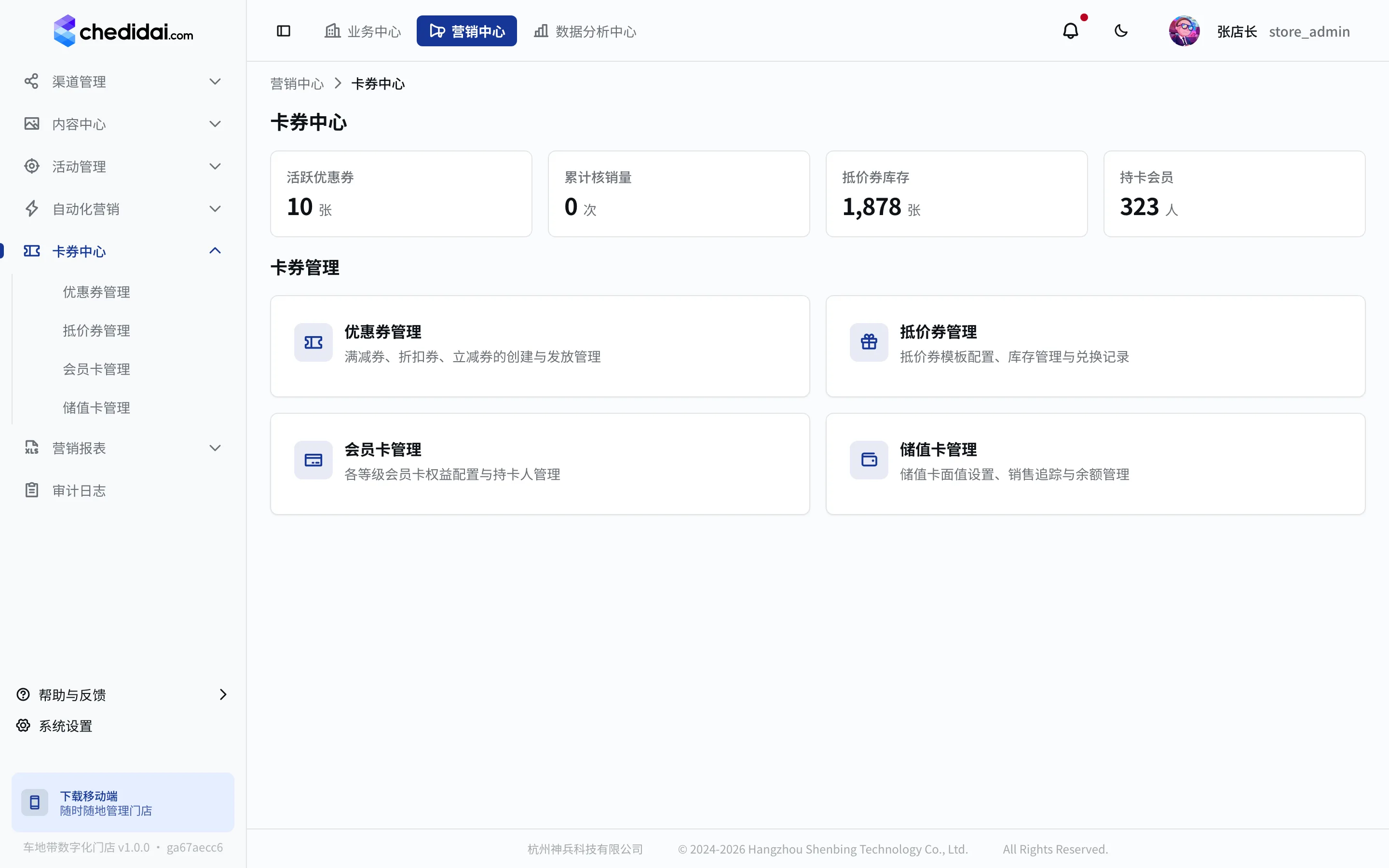Toggle dark mode with the moon icon
Viewport: 1389px width, 868px height.
pyautogui.click(x=1121, y=31)
